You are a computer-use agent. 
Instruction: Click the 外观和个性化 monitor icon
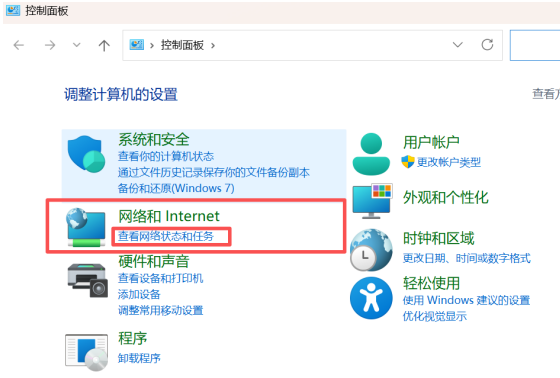click(x=372, y=202)
